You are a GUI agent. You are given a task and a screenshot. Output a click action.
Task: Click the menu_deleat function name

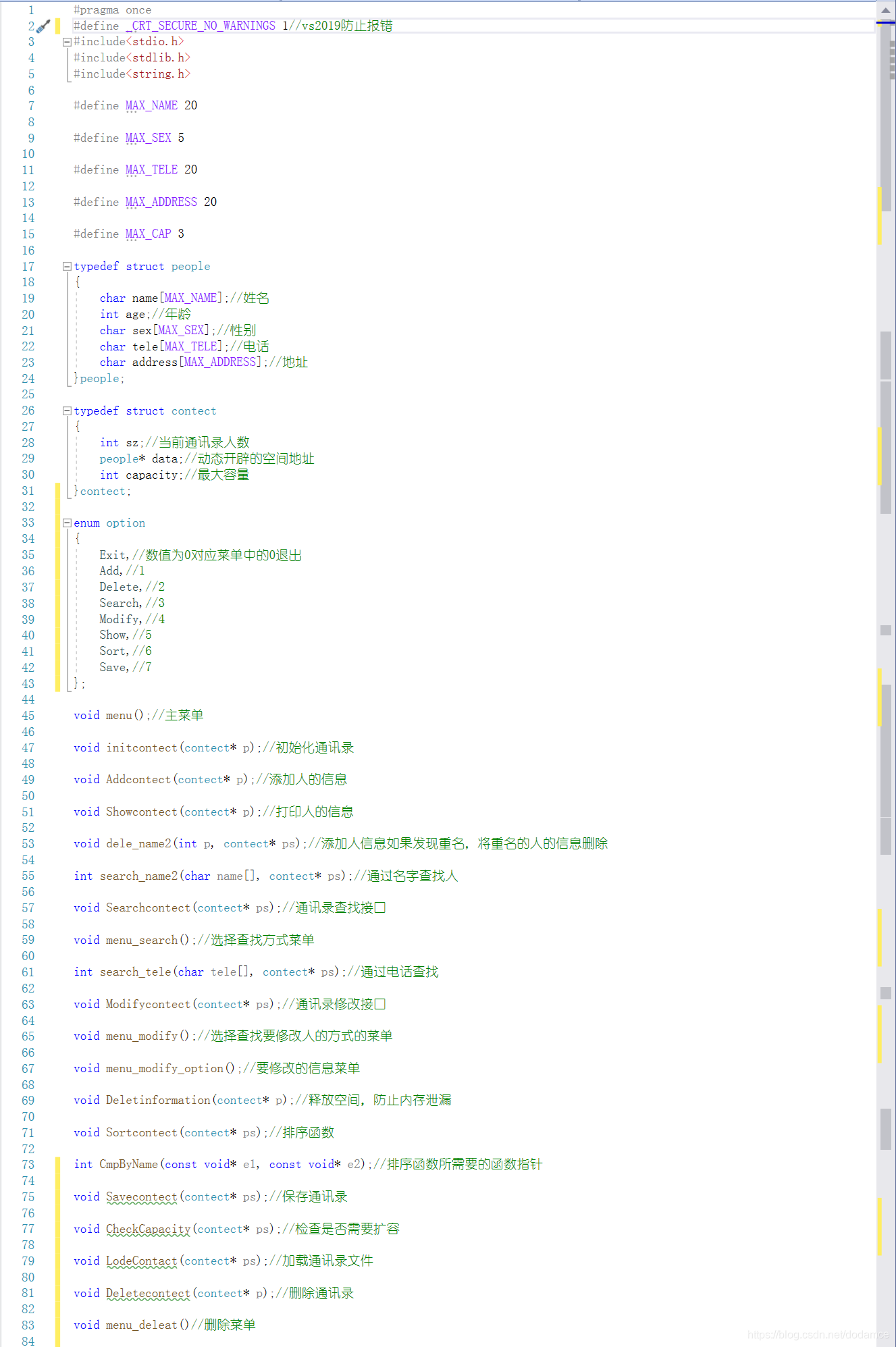pos(142,1325)
